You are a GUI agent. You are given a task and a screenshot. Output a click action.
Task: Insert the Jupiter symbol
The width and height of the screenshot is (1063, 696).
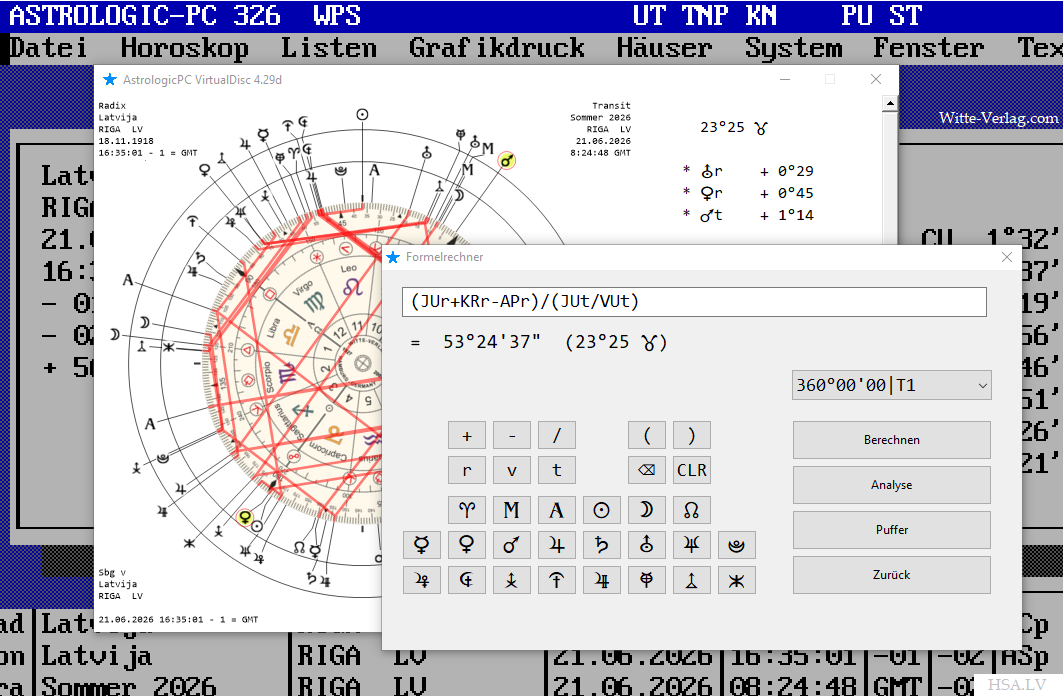pos(557,545)
